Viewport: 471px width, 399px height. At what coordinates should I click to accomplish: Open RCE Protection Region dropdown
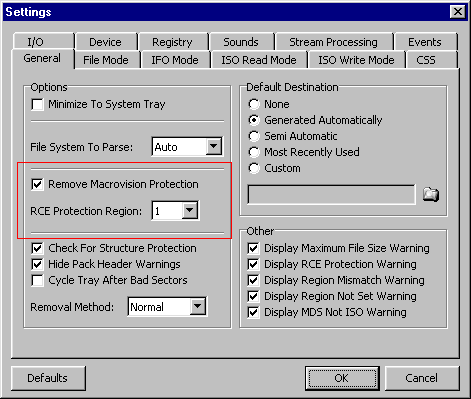[x=190, y=210]
